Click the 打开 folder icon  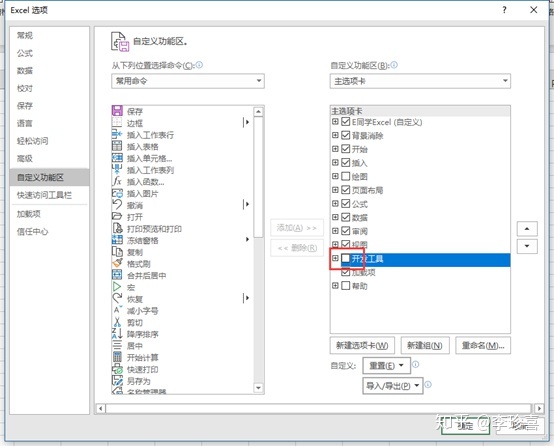coord(117,216)
